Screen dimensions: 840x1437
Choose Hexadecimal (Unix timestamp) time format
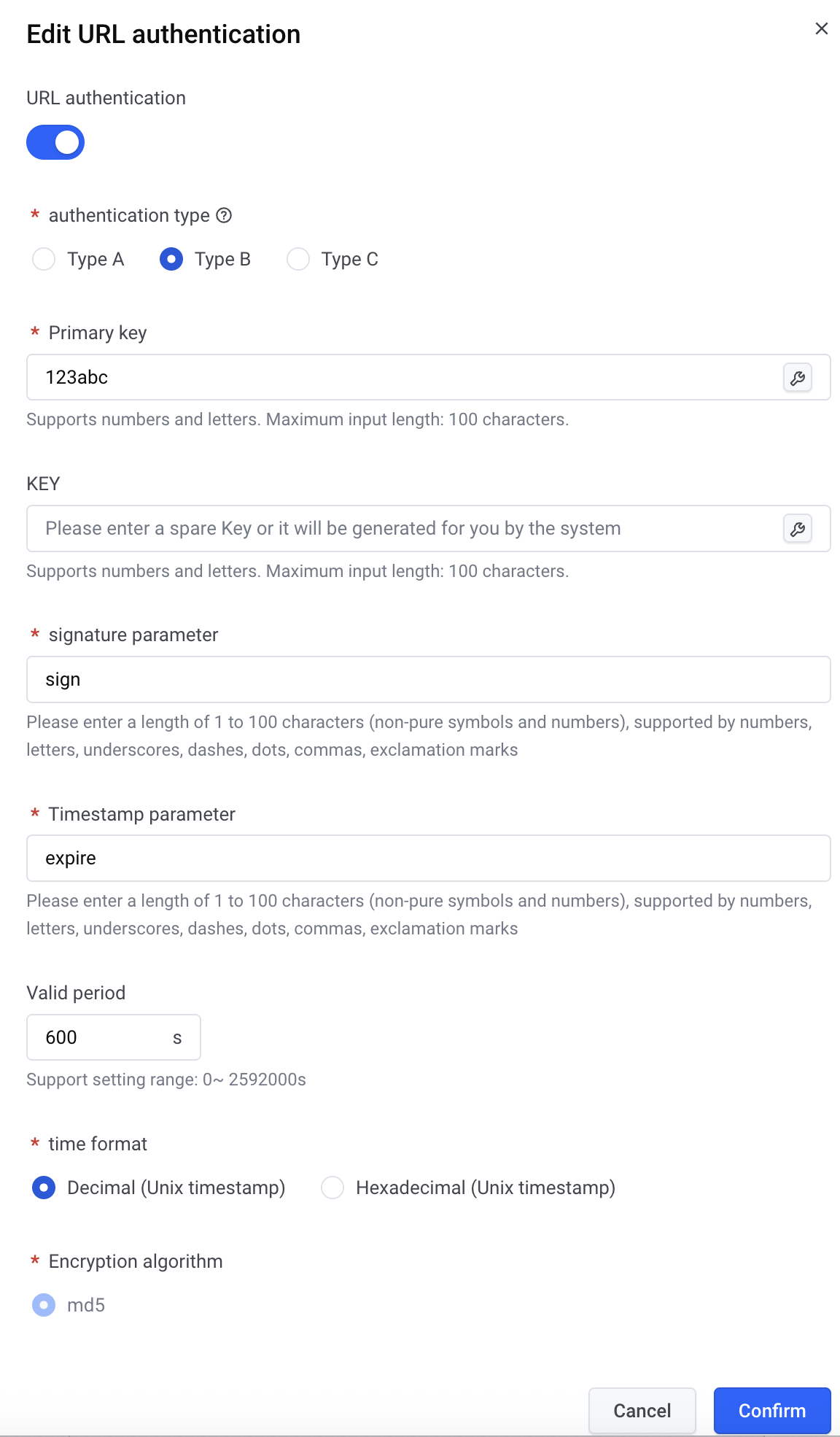(332, 1188)
